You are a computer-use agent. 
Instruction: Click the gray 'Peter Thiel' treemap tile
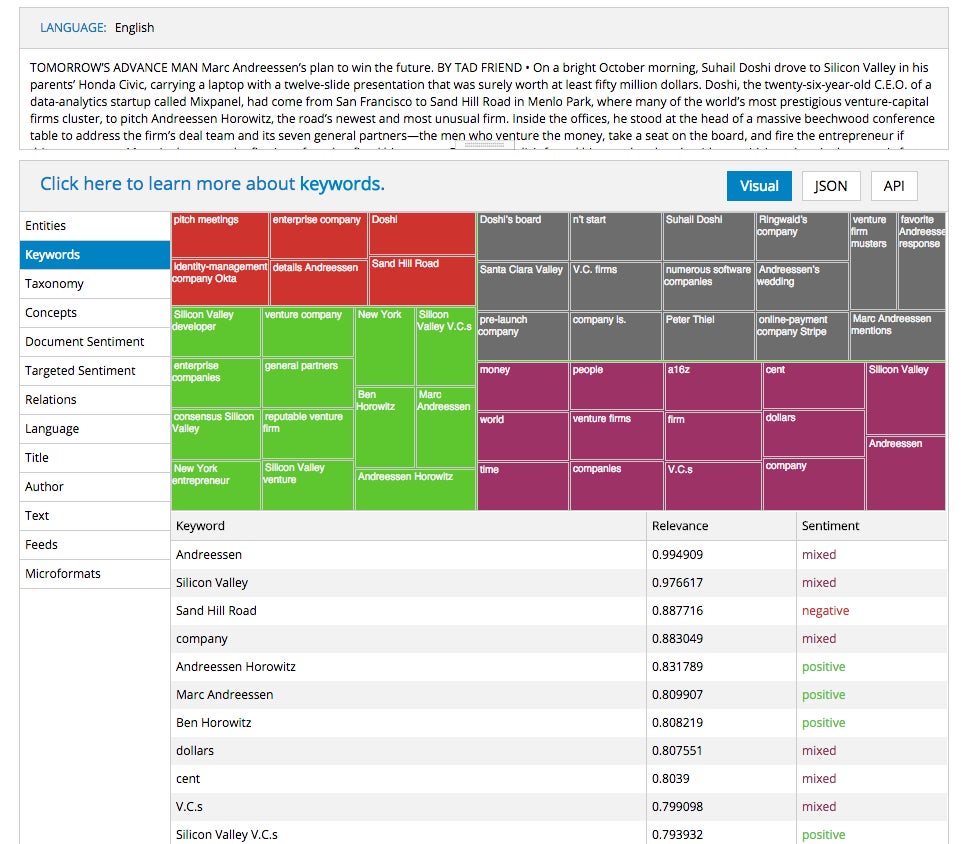click(708, 336)
